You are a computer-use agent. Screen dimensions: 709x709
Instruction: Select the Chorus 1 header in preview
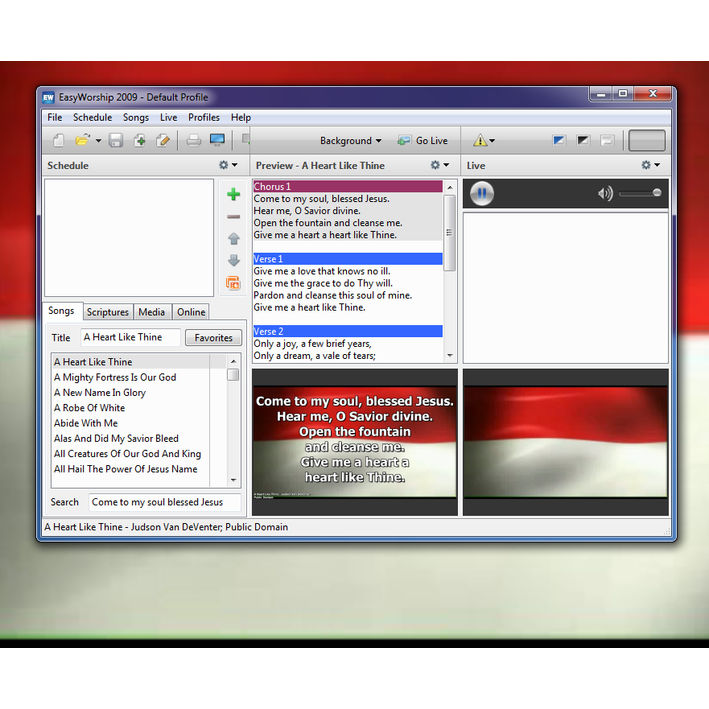click(x=348, y=186)
